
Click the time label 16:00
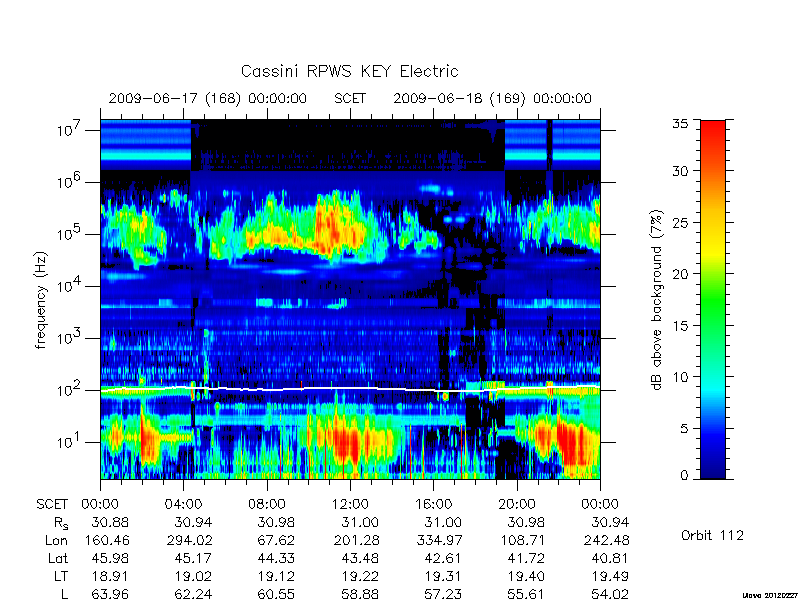(433, 504)
